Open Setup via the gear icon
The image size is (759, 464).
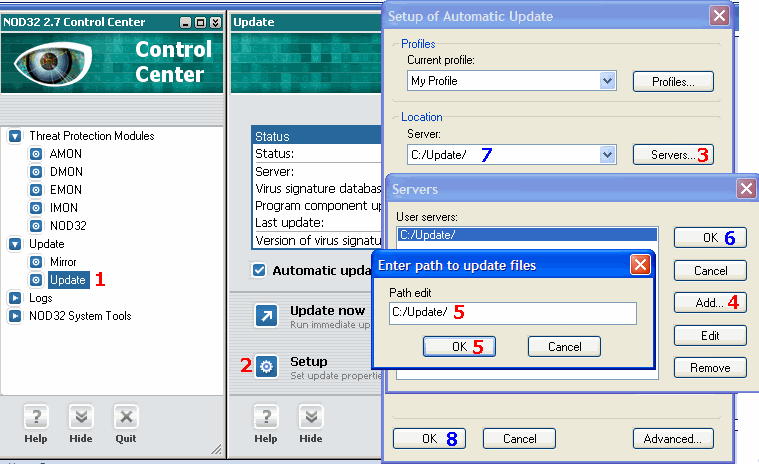tap(266, 367)
